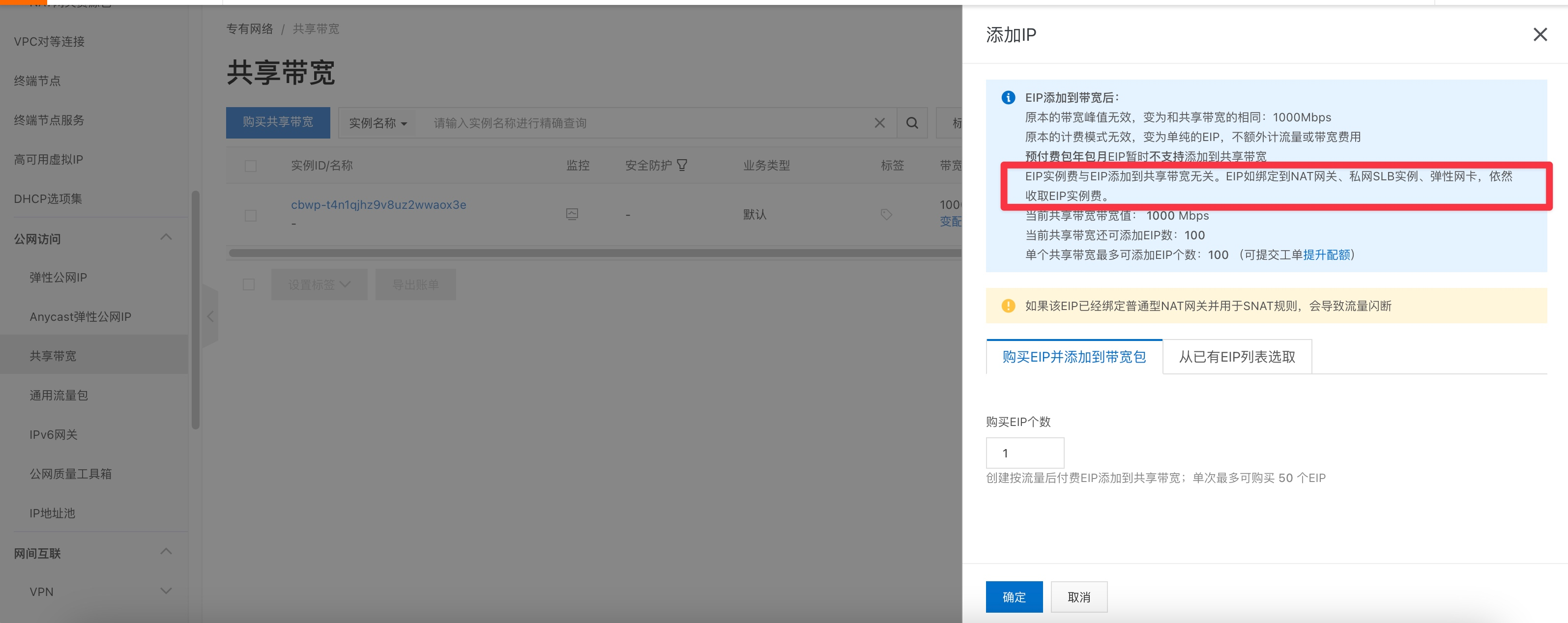This screenshot has height=623, width=1568.
Task: Close the 添加IP panel
Action: click(1539, 35)
